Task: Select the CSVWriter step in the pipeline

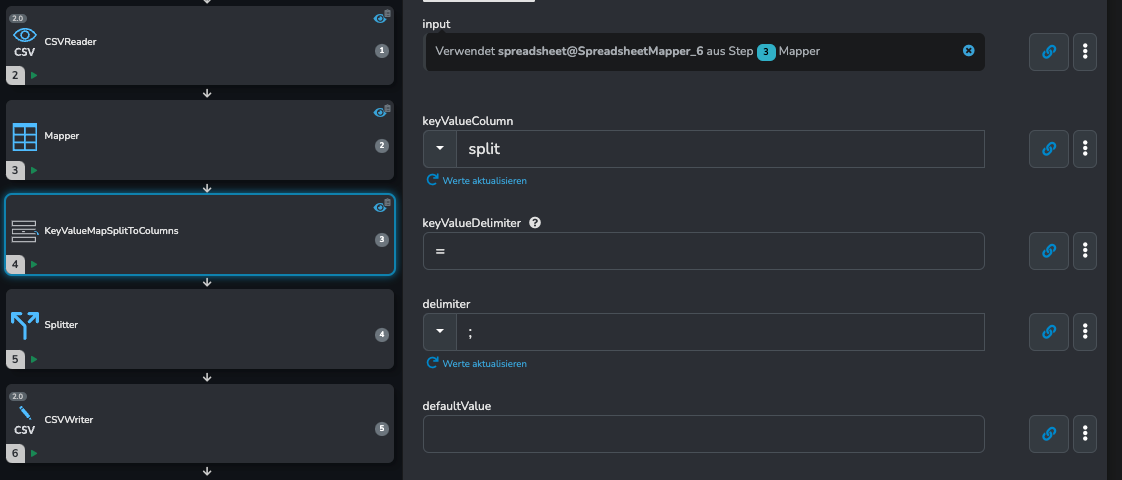Action: [200, 423]
